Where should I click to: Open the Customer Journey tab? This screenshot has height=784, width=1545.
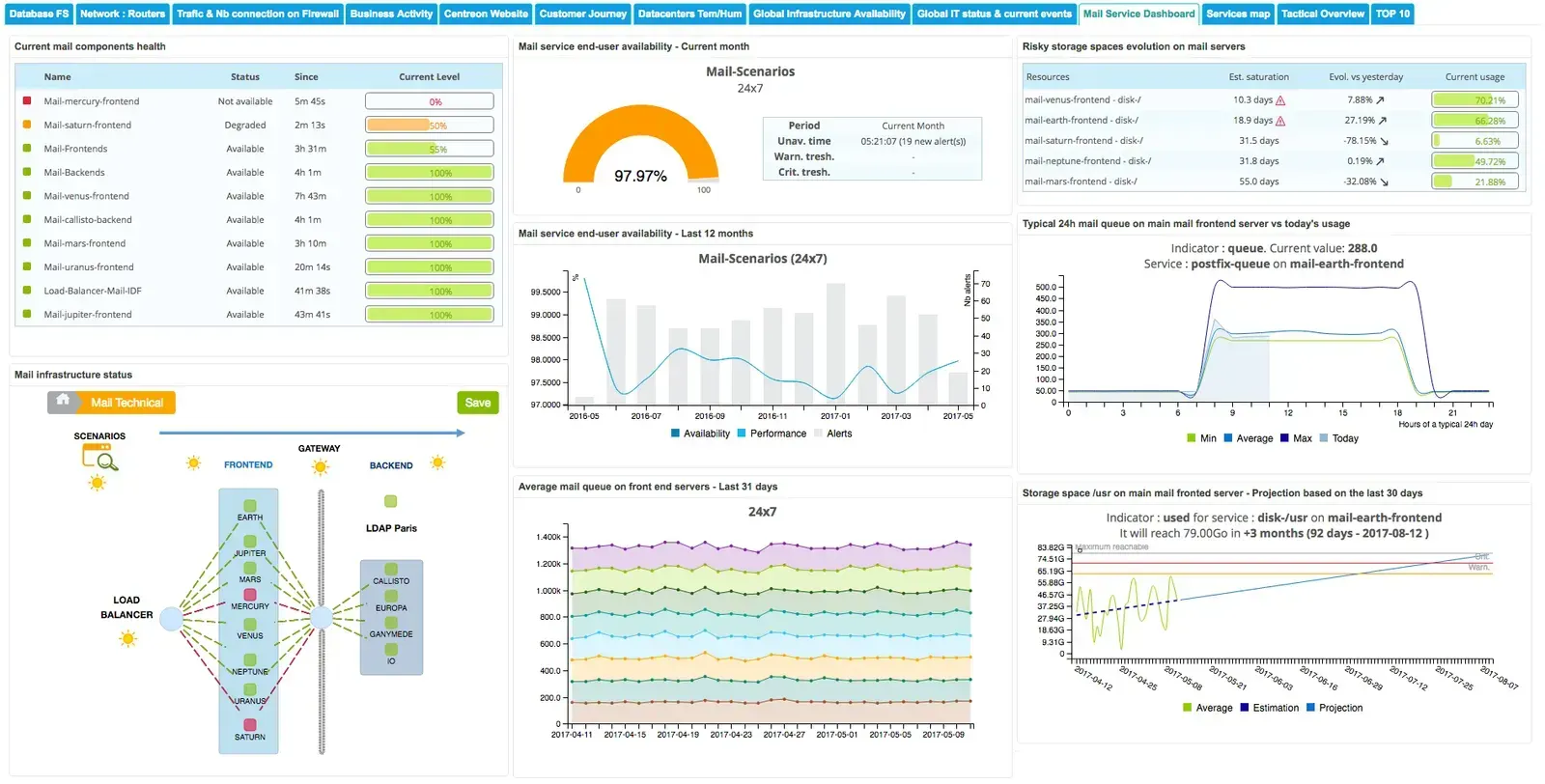pos(583,14)
